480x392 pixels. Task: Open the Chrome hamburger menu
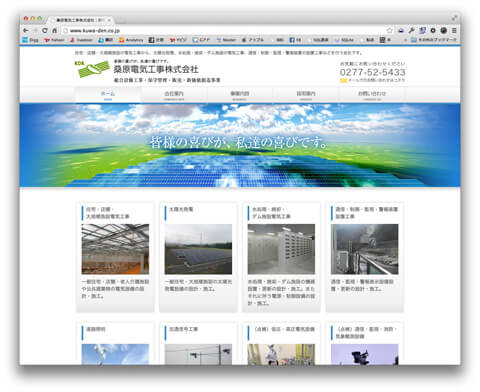454,31
